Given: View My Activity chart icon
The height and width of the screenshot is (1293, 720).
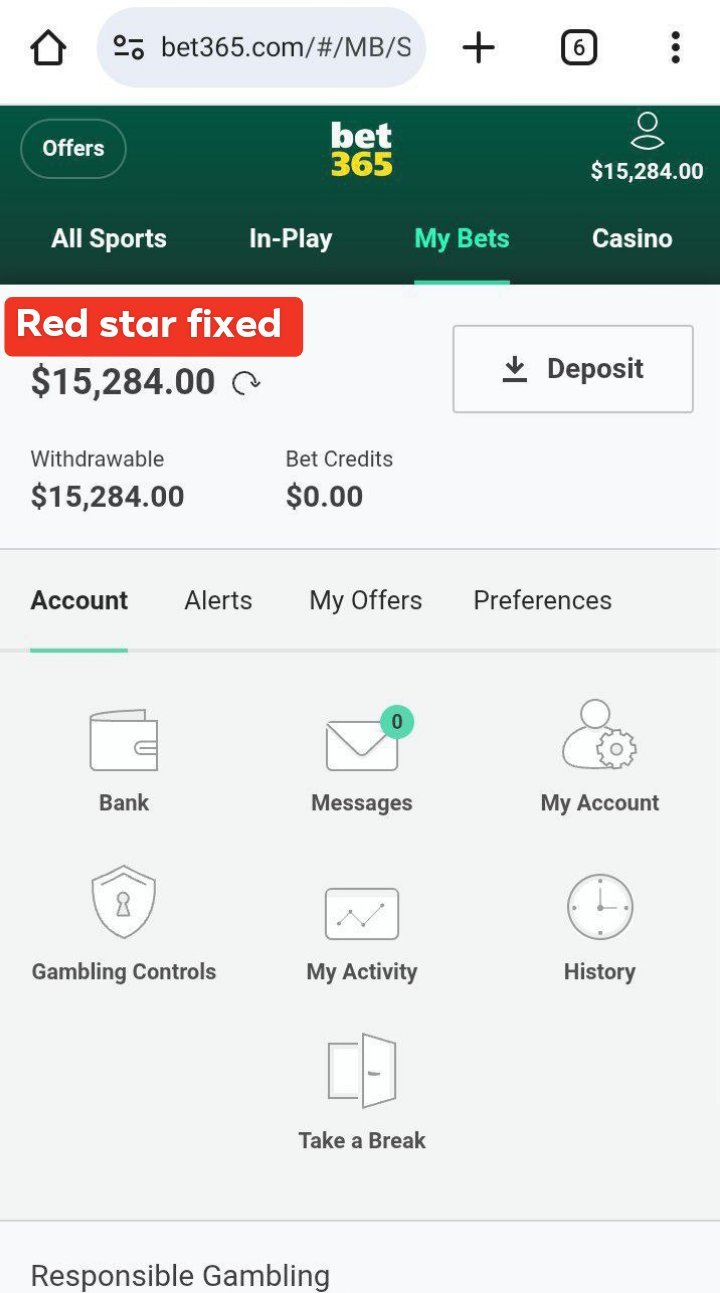Looking at the screenshot, I should tap(362, 913).
